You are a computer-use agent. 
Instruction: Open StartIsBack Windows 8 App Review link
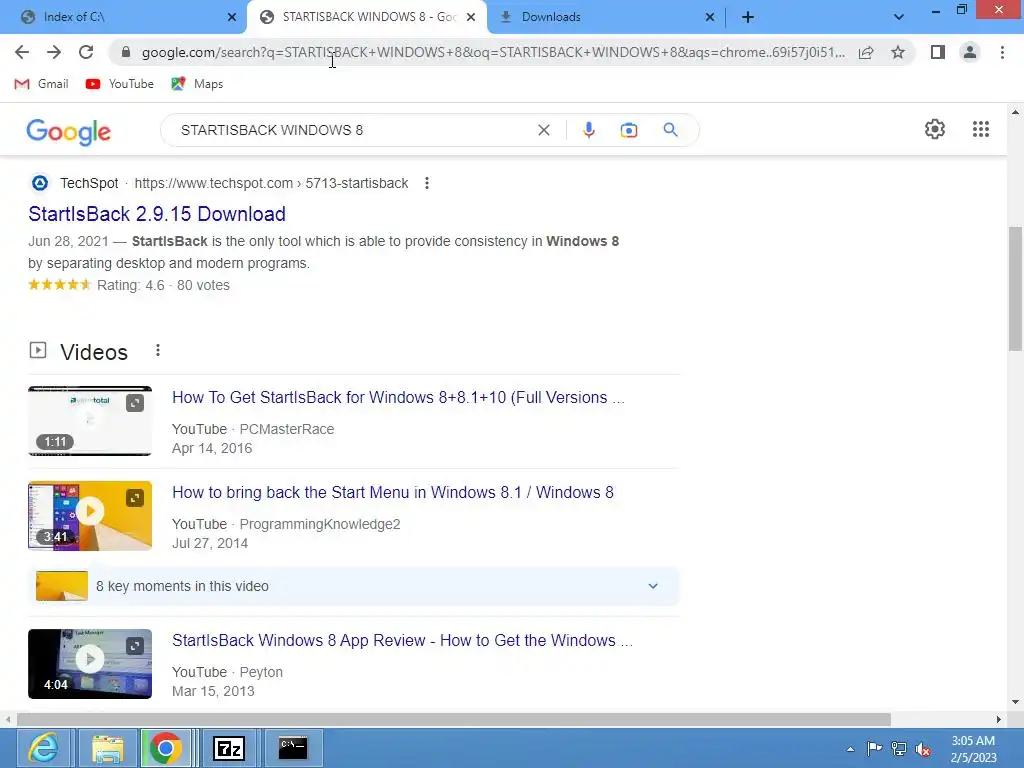[402, 640]
